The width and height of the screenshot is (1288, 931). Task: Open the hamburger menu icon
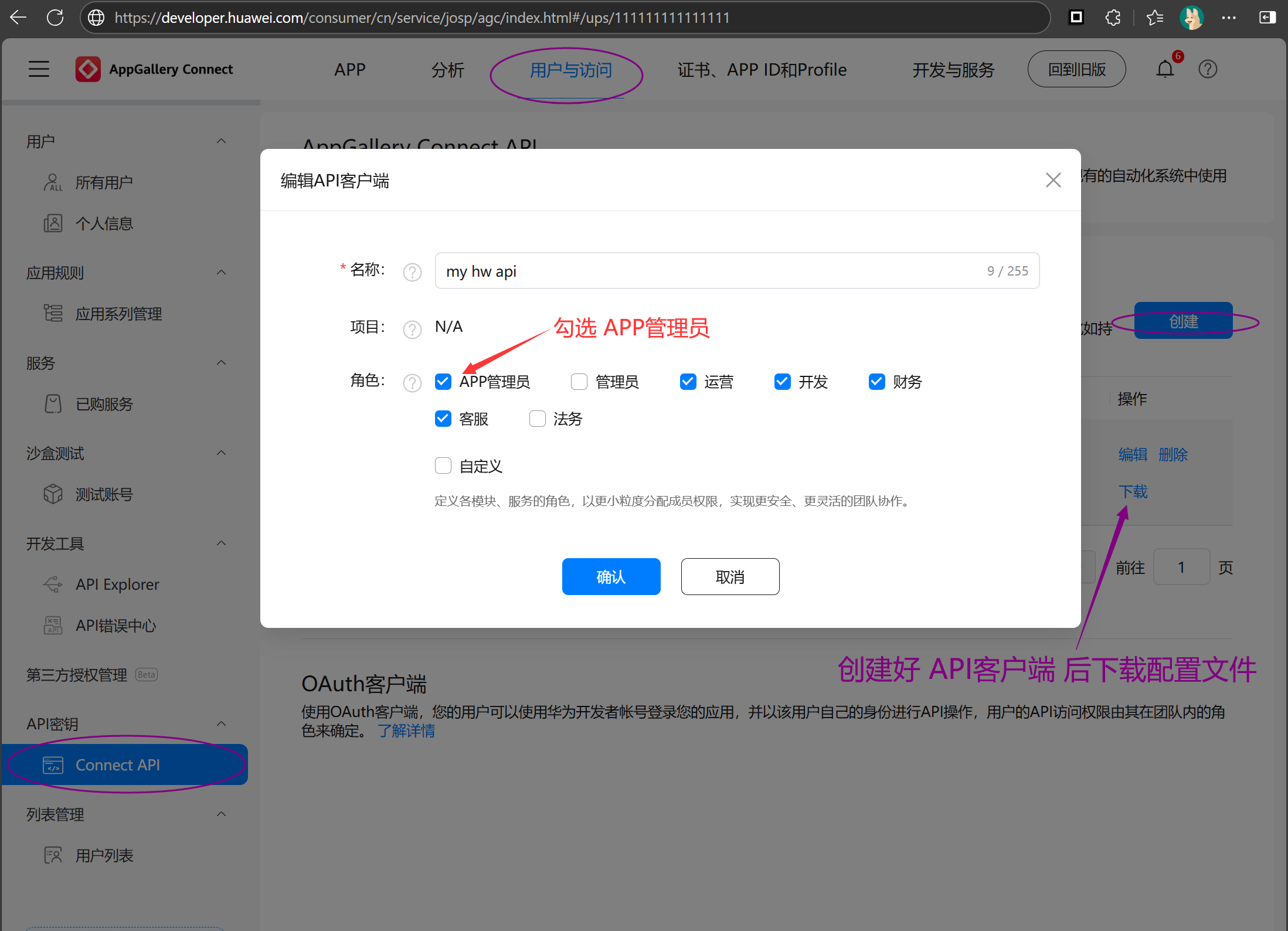tap(39, 69)
